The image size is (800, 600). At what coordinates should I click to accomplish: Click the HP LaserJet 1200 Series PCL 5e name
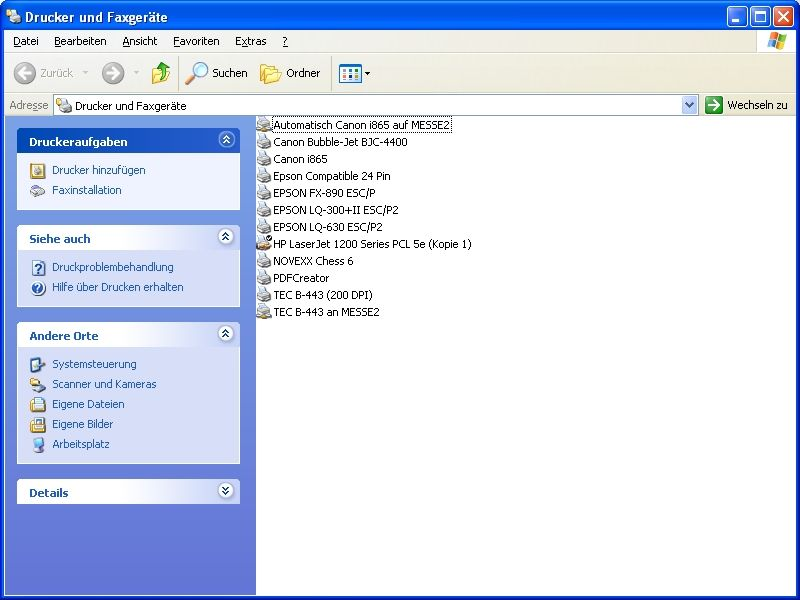point(372,244)
